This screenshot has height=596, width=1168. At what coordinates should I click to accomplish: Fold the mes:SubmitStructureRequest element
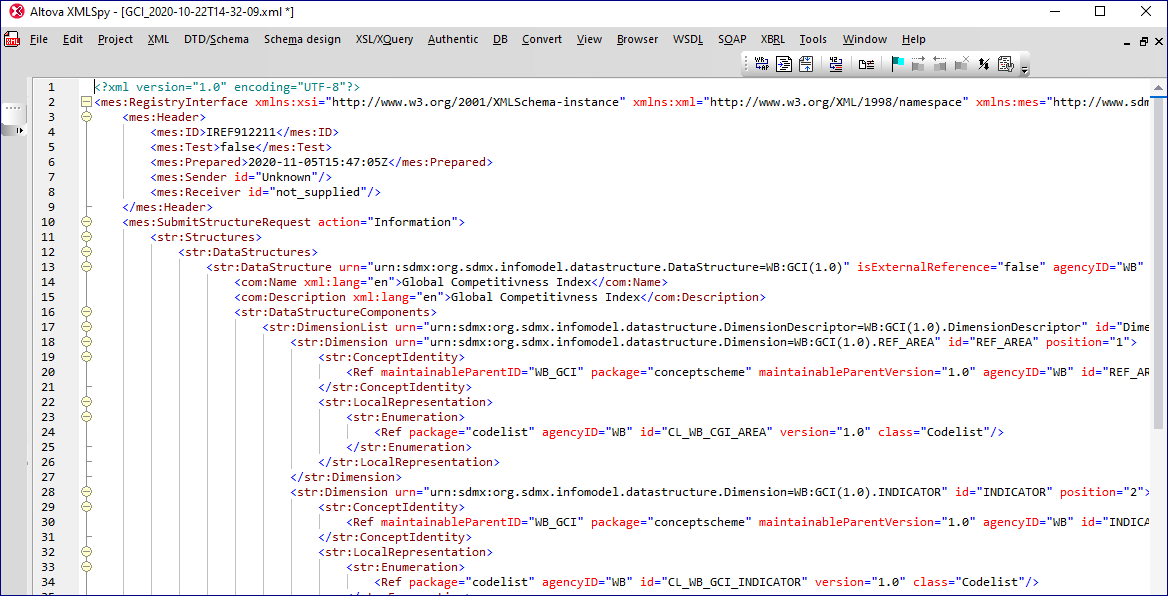86,222
